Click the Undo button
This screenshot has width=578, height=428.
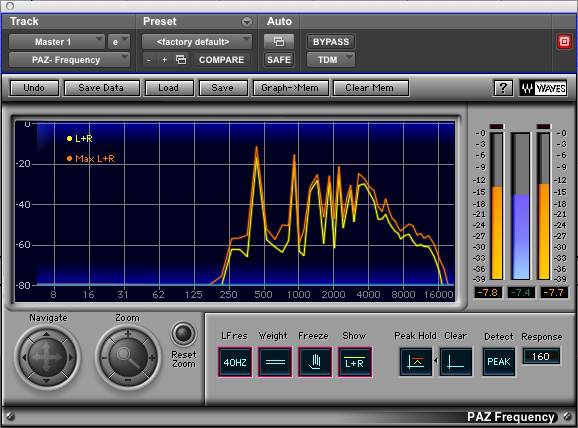[x=34, y=88]
